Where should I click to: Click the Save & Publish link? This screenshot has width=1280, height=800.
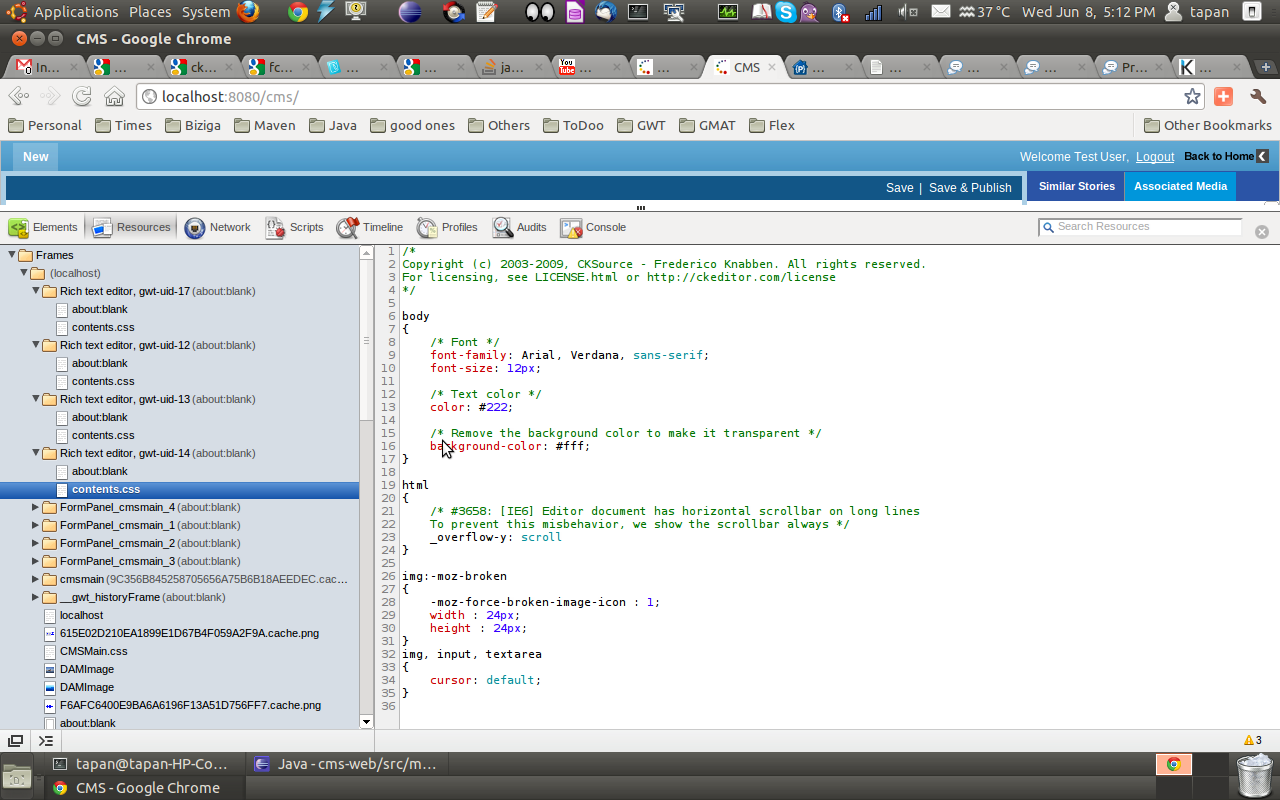pos(969,188)
